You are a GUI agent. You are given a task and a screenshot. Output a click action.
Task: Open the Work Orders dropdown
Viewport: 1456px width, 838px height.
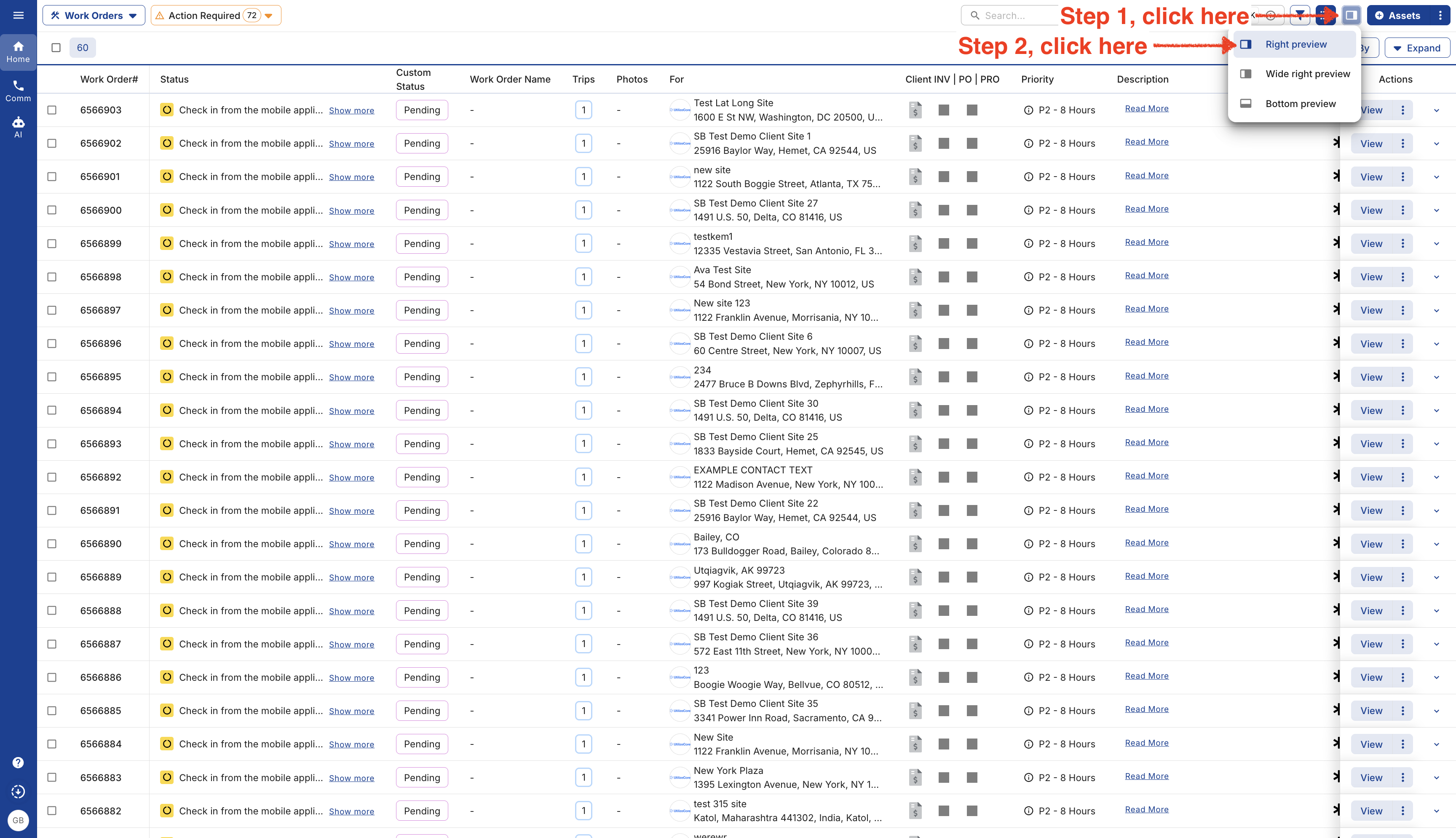pyautogui.click(x=94, y=16)
